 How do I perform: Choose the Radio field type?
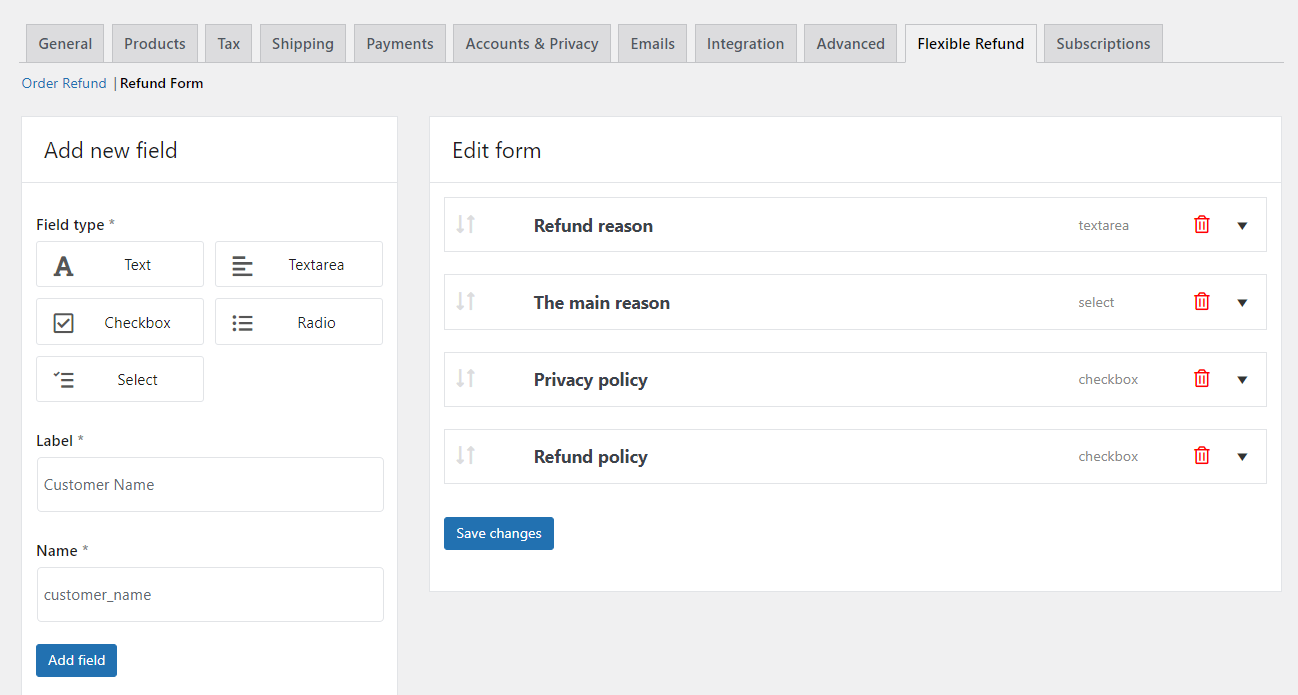tap(299, 322)
